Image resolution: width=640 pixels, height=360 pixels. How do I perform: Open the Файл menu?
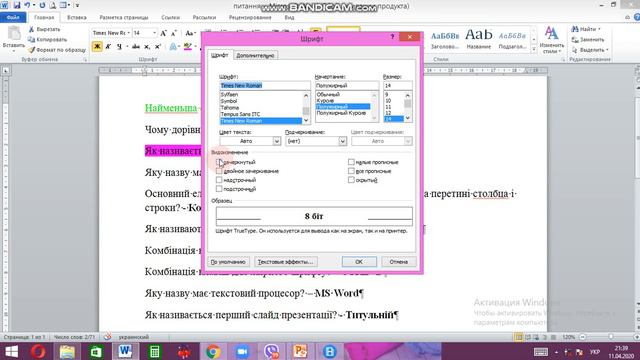(13, 18)
